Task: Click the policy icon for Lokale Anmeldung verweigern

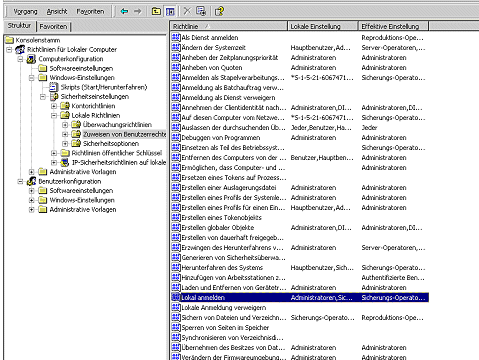Action: 176,307
